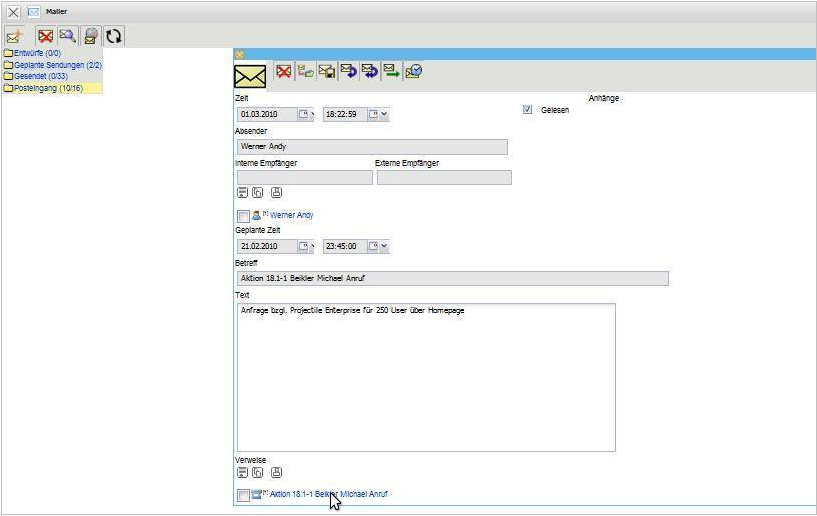Close the message panel with small orange X
The width and height of the screenshot is (817, 516).
(x=239, y=54)
